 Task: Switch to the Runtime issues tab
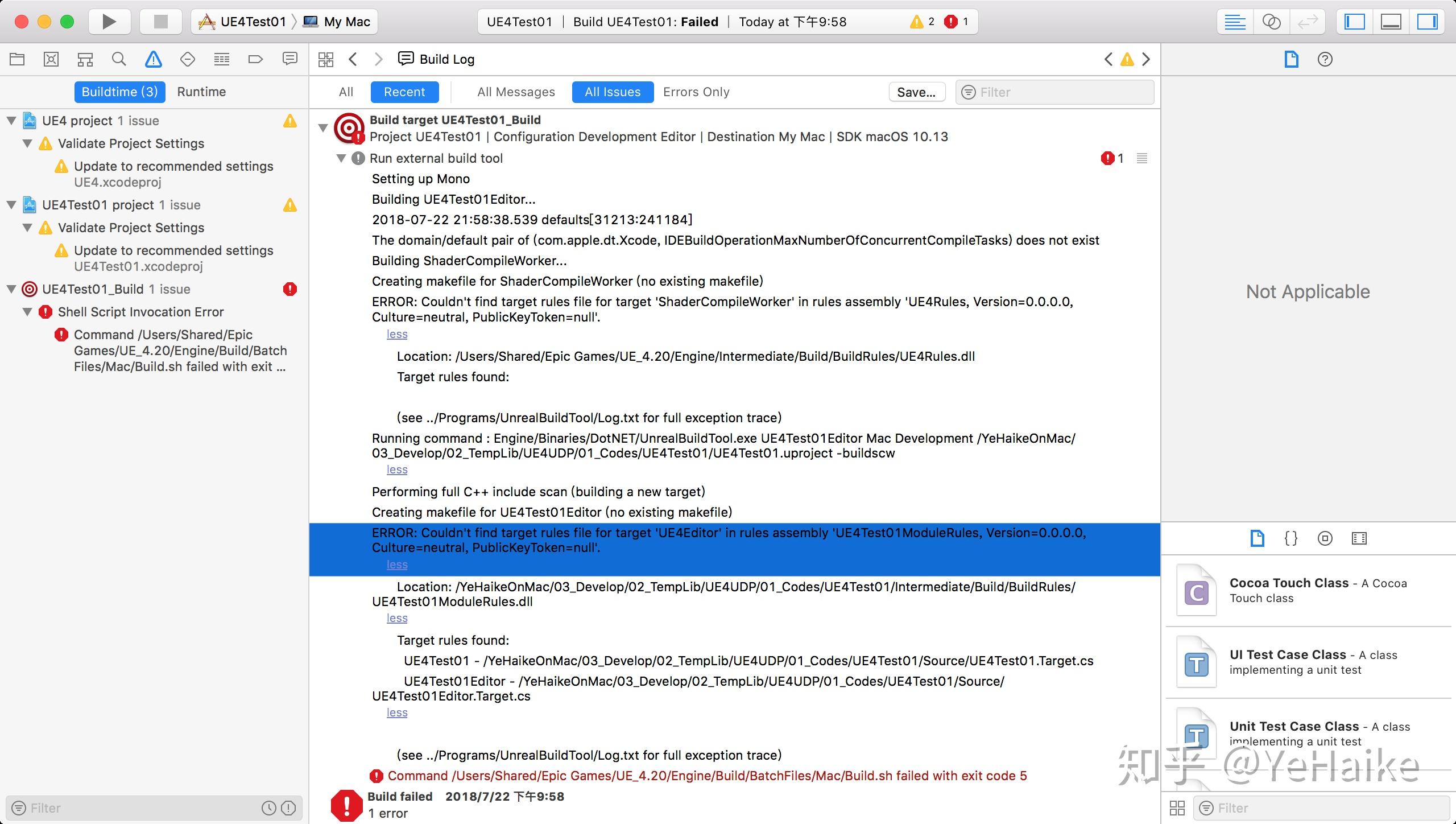pyautogui.click(x=201, y=92)
